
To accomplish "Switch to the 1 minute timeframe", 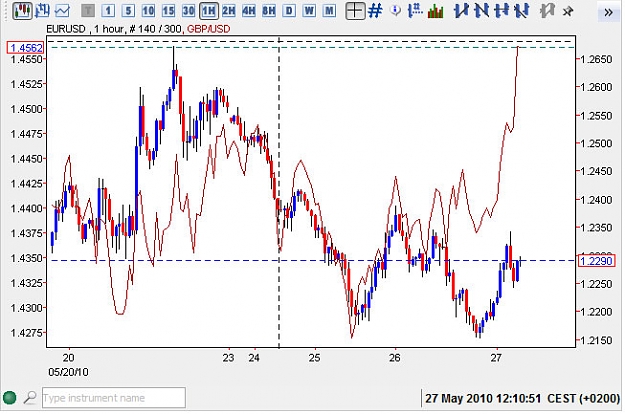I will click(x=108, y=11).
